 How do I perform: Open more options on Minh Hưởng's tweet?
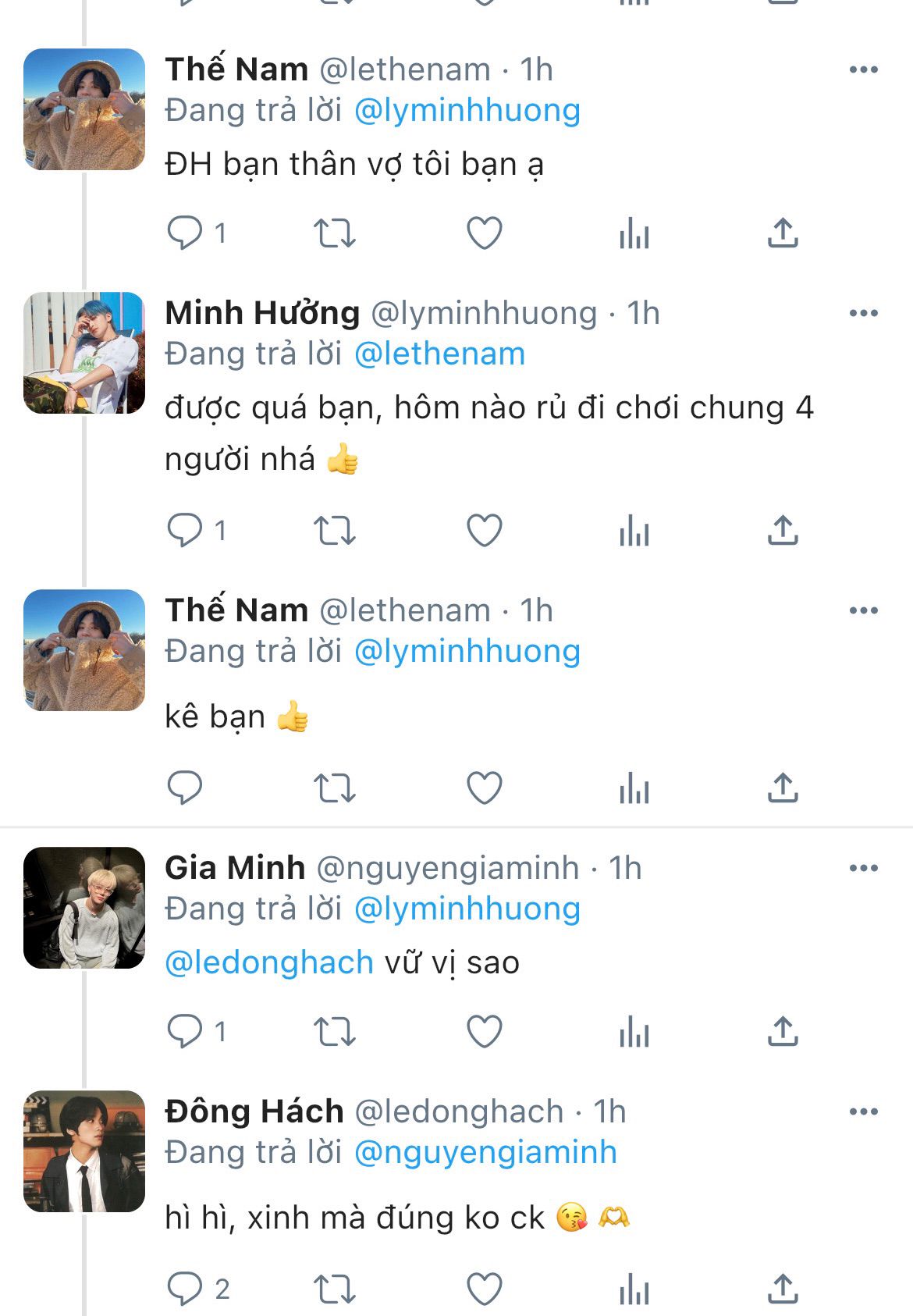(x=863, y=313)
